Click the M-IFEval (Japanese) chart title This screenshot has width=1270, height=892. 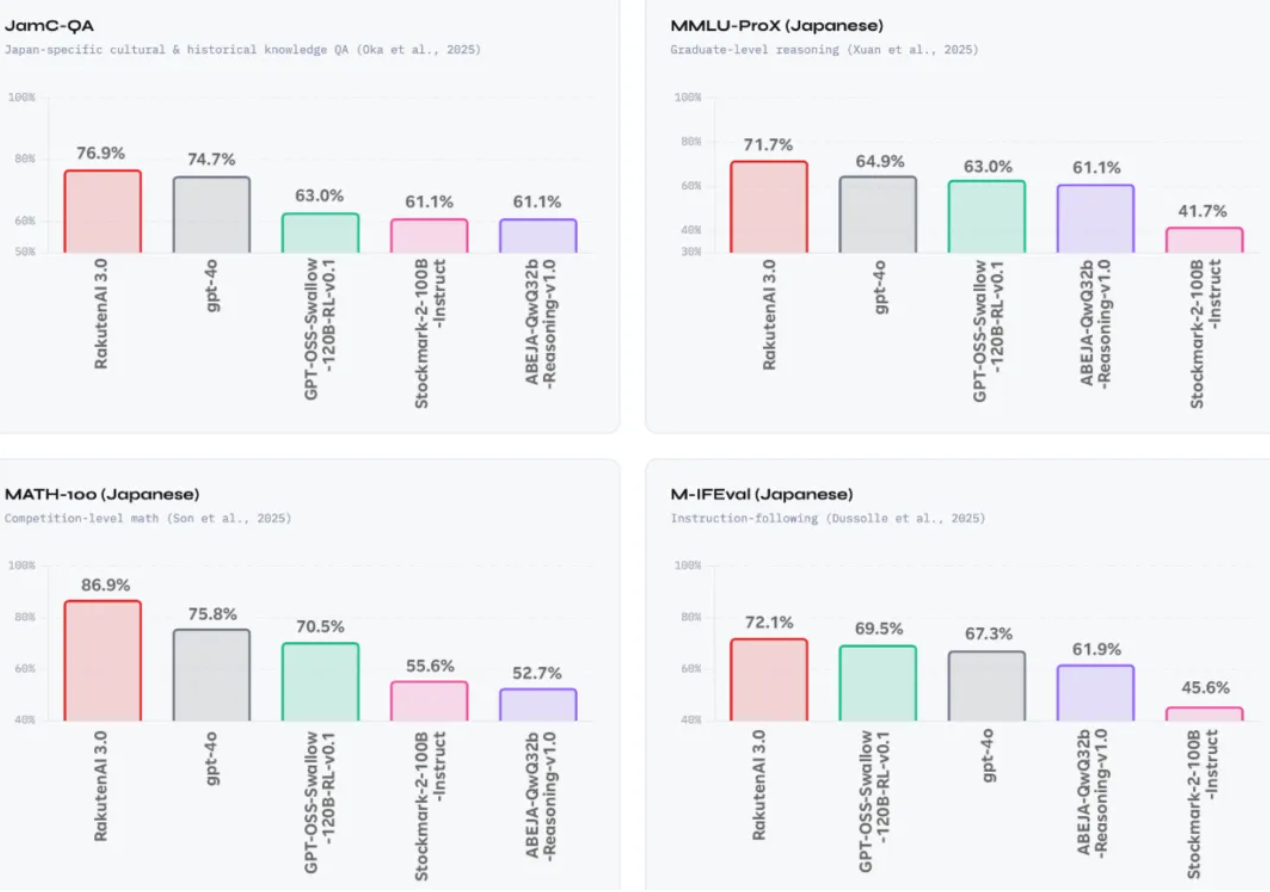tap(761, 494)
